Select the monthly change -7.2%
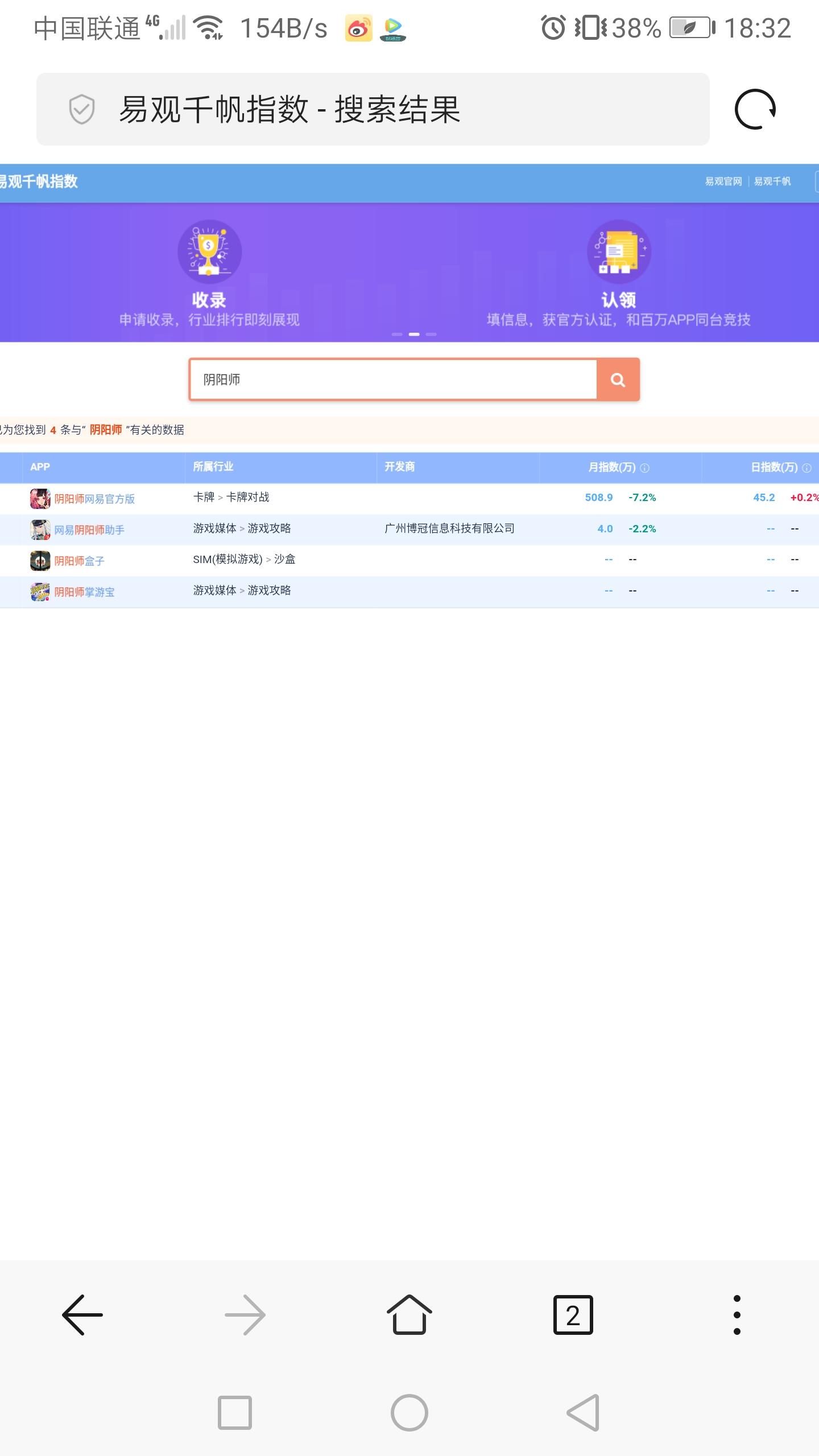 [642, 498]
